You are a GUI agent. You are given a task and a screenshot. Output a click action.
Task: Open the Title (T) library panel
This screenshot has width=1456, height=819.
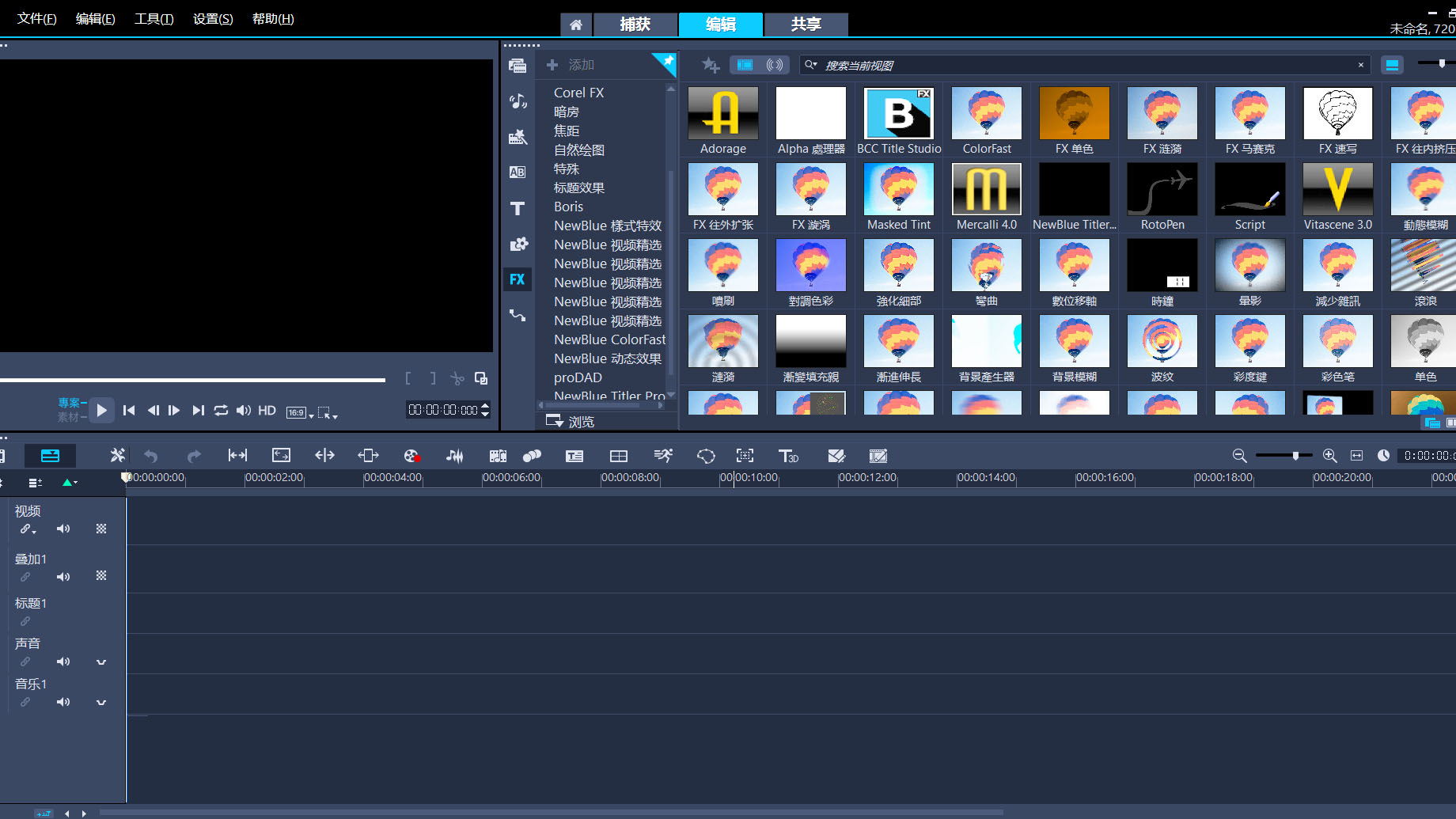tap(518, 209)
